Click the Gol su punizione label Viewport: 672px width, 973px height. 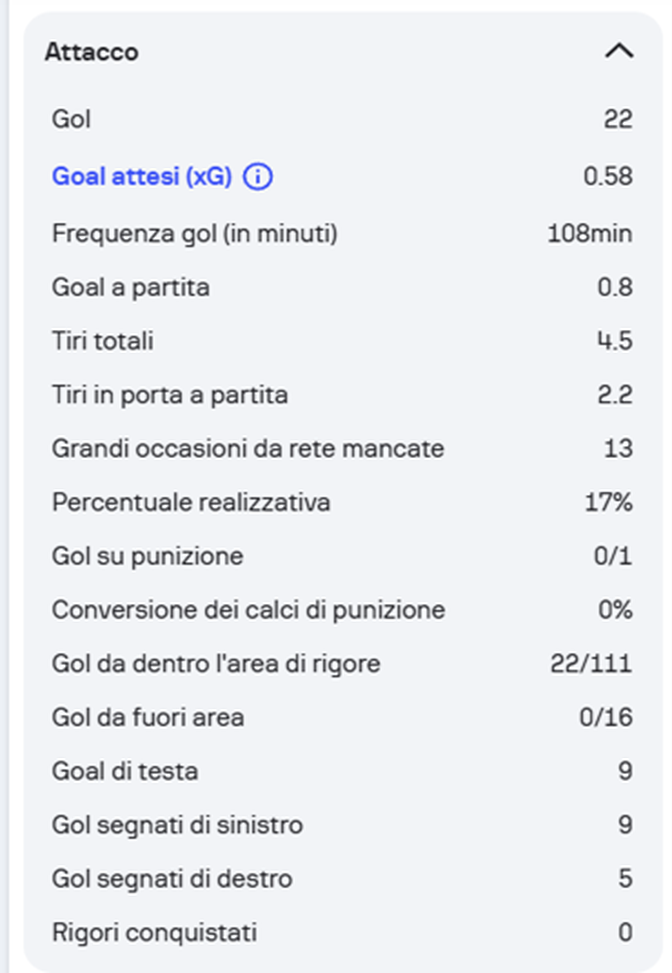(x=148, y=556)
